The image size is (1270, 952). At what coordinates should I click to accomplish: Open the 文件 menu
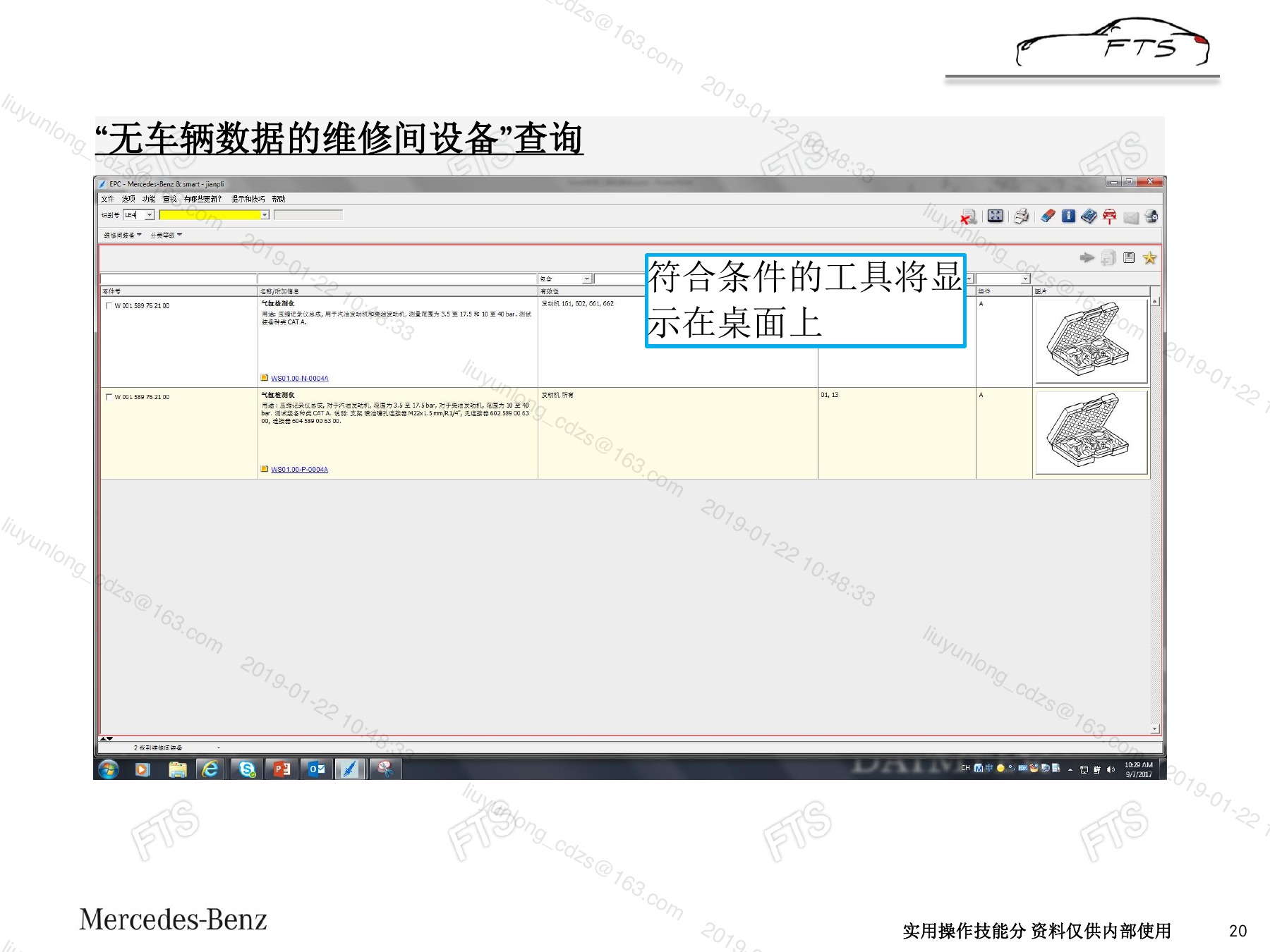[107, 199]
